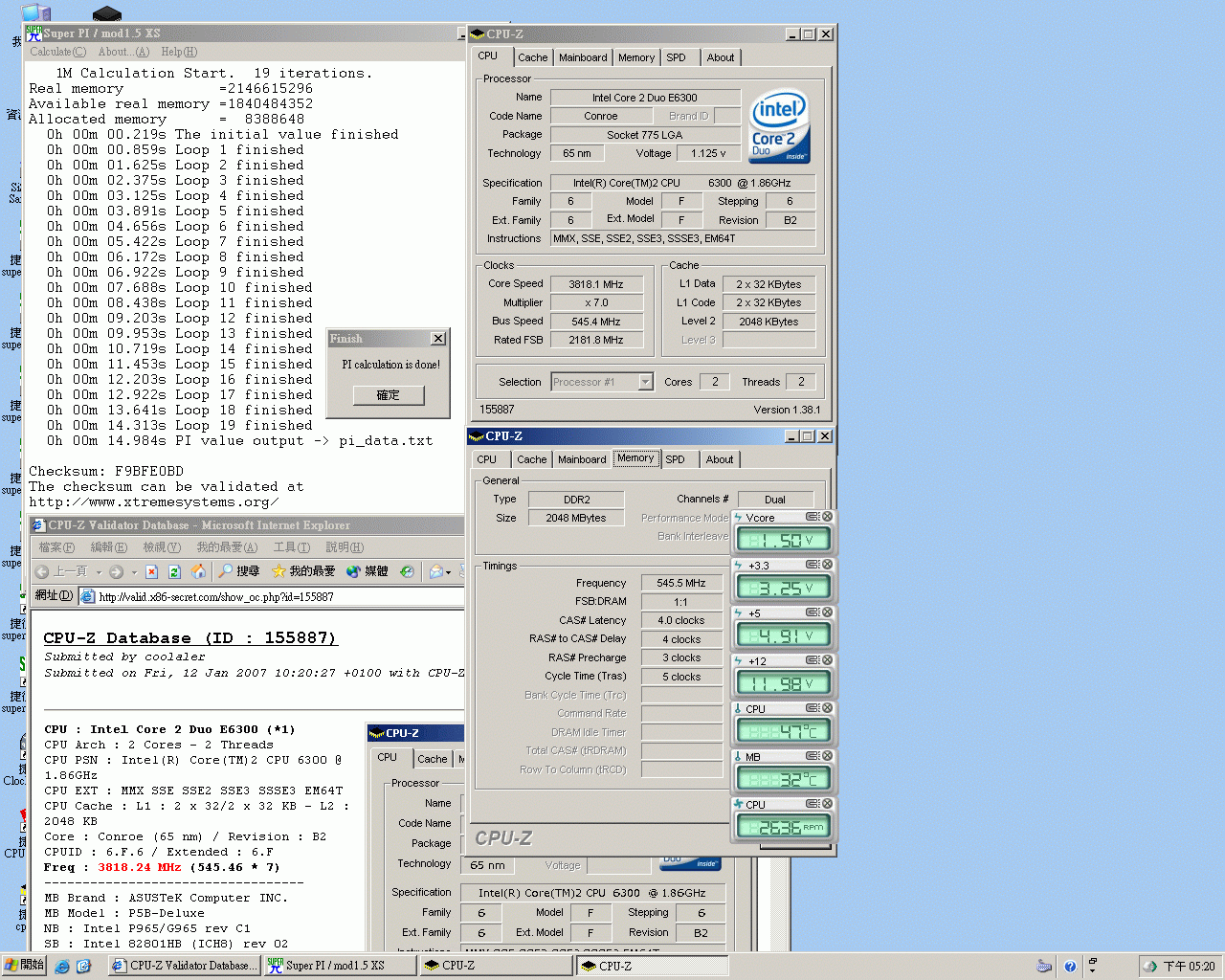This screenshot has height=980, width=1225.
Task: Open About tab in second CPU-Z window
Action: point(720,459)
